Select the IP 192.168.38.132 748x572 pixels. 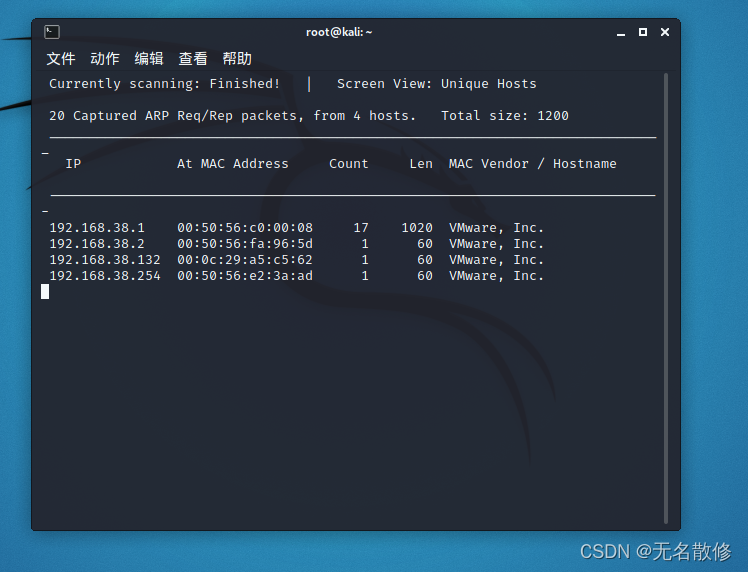point(105,260)
